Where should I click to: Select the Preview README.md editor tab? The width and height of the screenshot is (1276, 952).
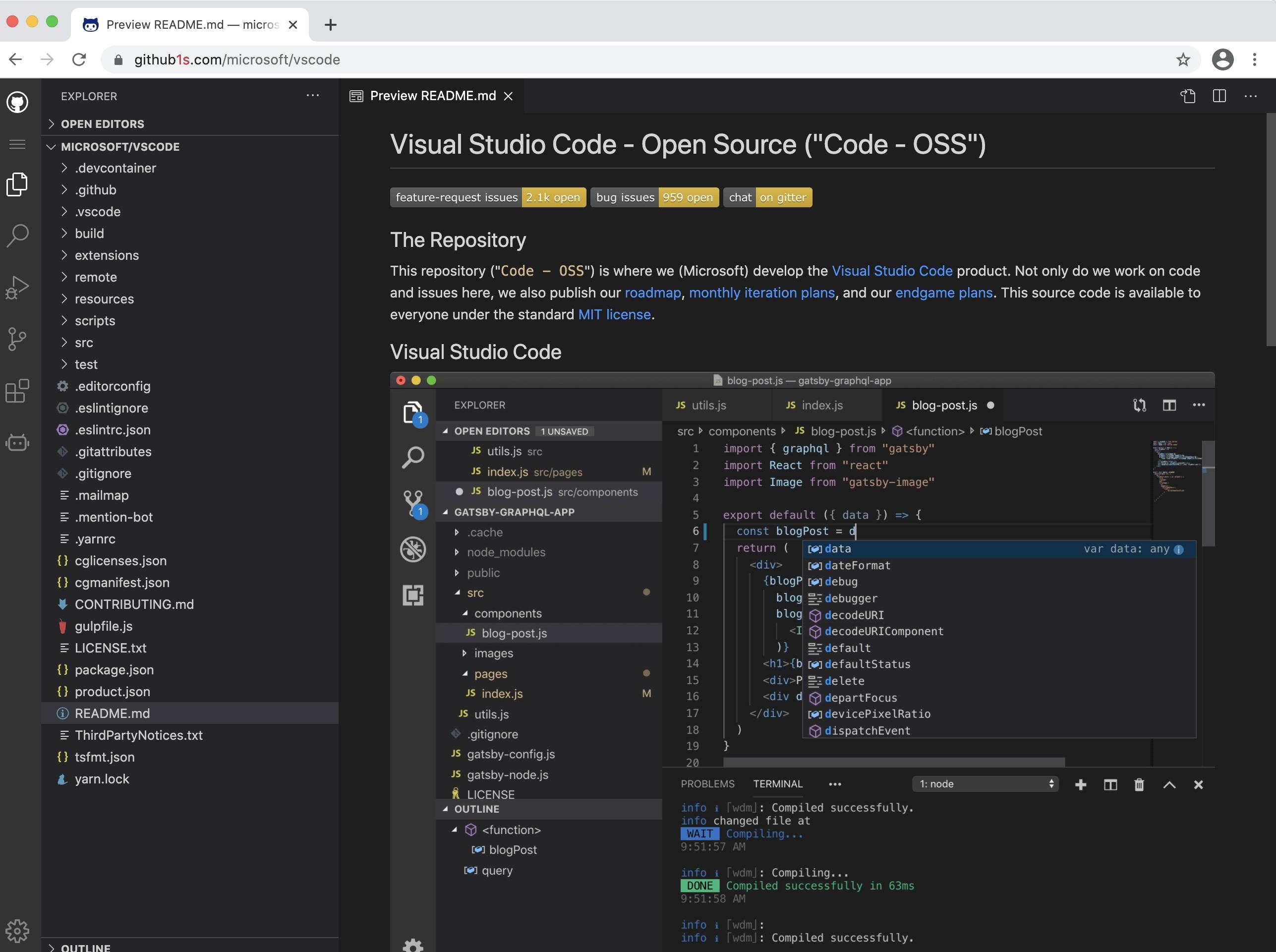click(x=431, y=96)
